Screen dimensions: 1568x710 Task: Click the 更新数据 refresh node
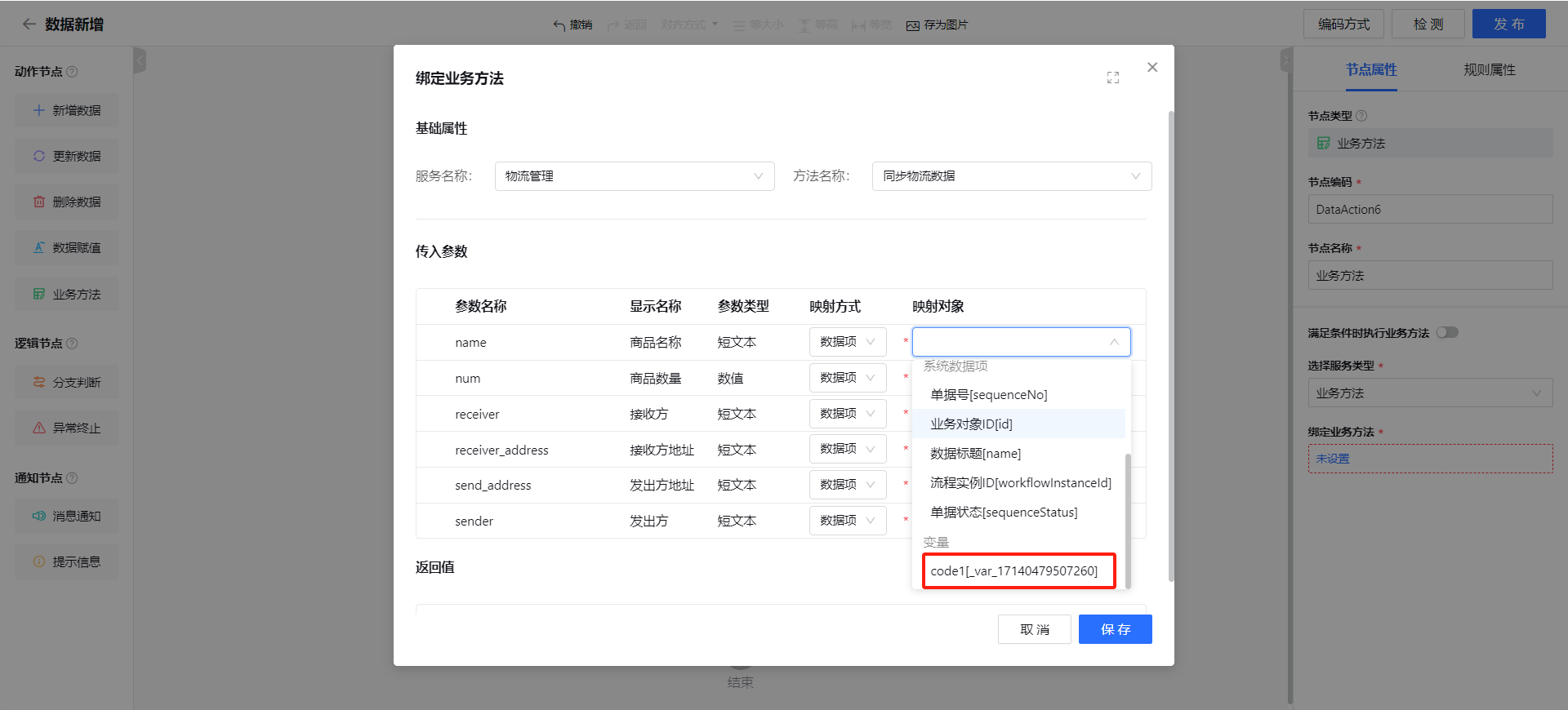tap(66, 156)
